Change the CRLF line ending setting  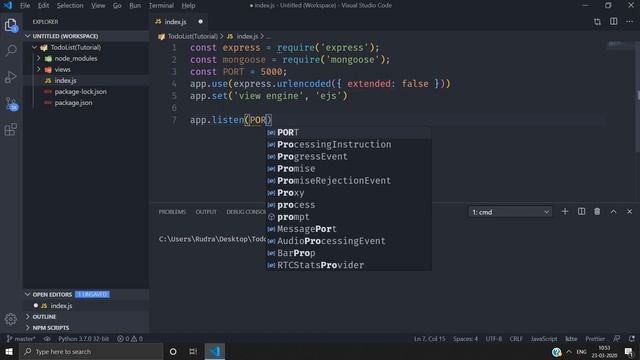(x=516, y=339)
